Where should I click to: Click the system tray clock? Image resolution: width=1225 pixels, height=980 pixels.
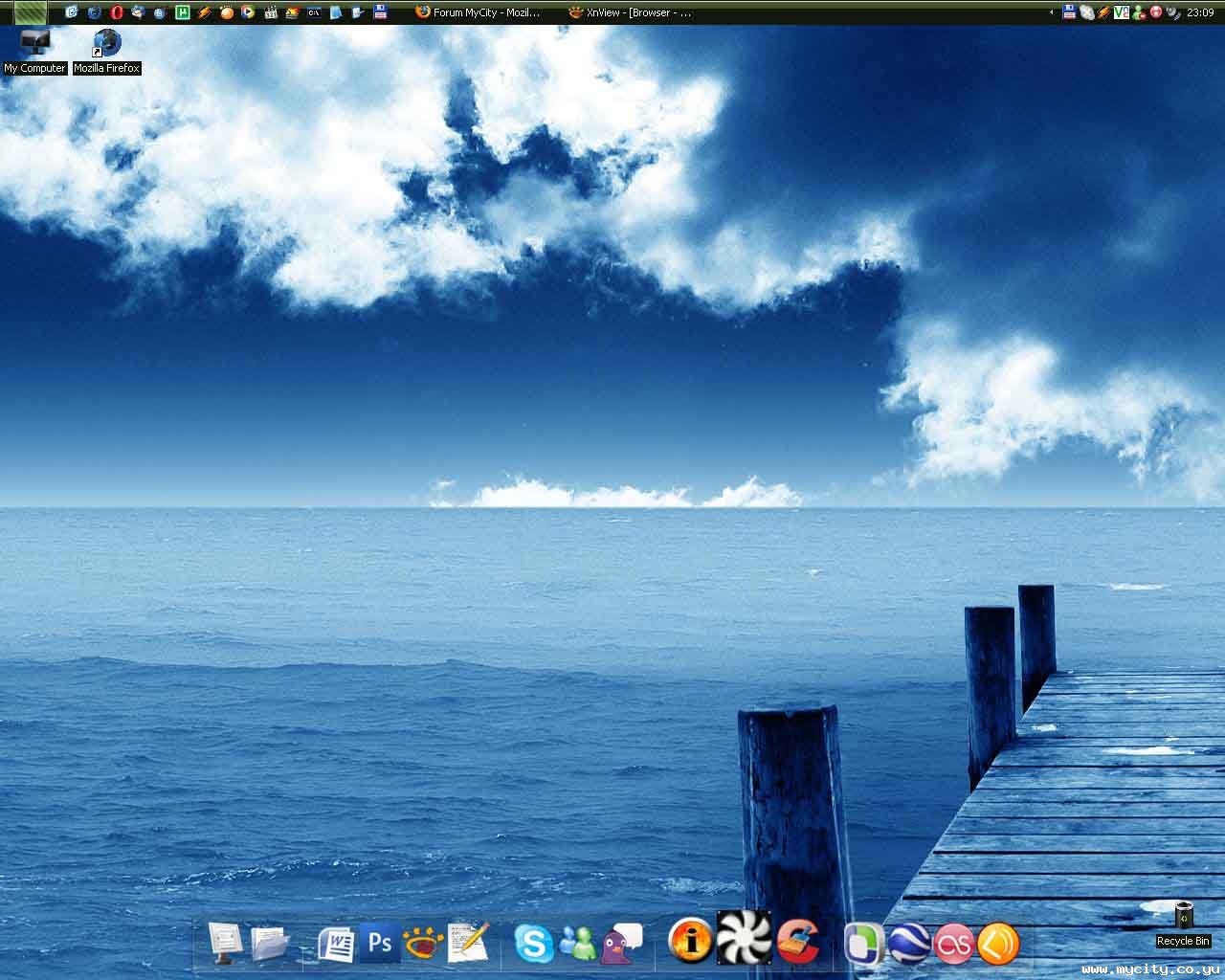(x=1200, y=12)
